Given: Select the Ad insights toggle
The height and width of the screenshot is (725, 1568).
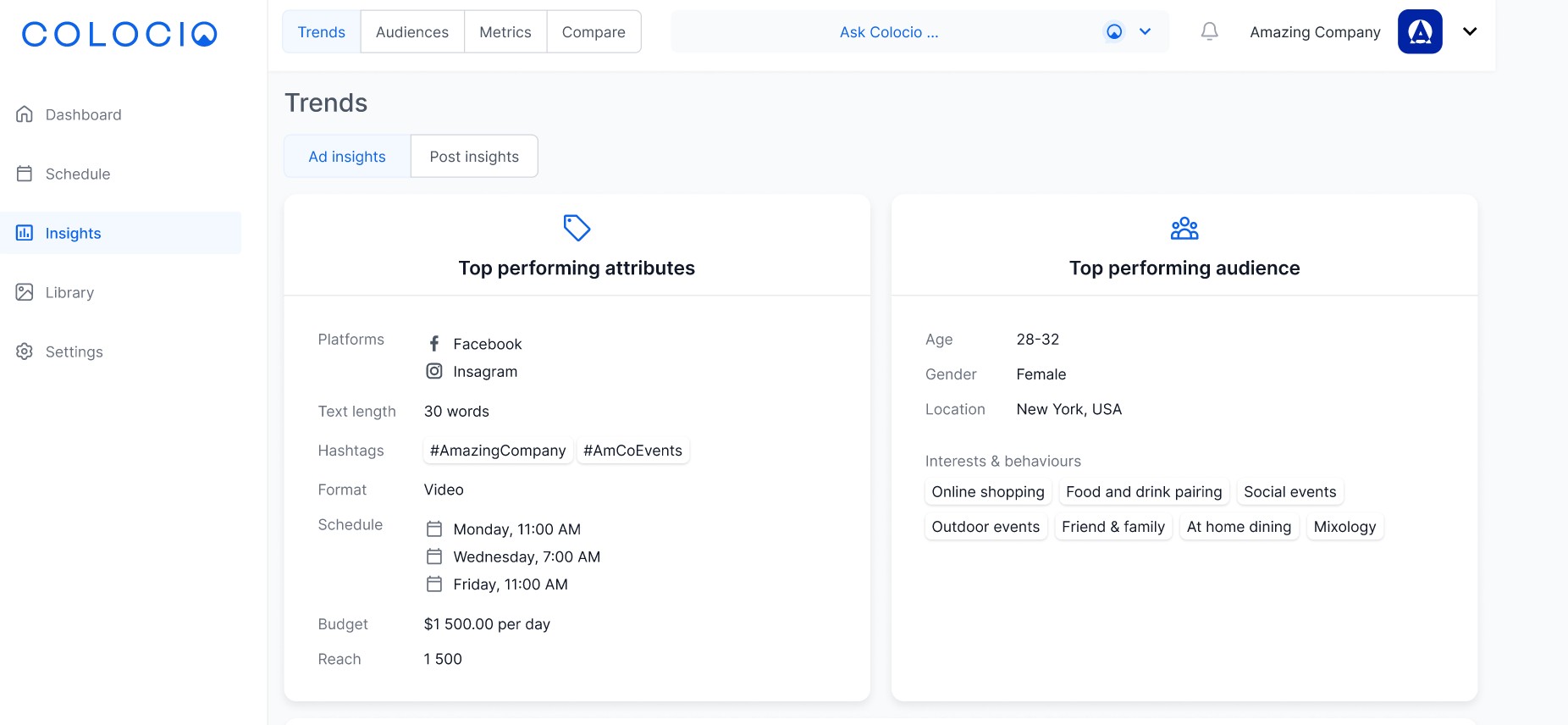Looking at the screenshot, I should [347, 157].
